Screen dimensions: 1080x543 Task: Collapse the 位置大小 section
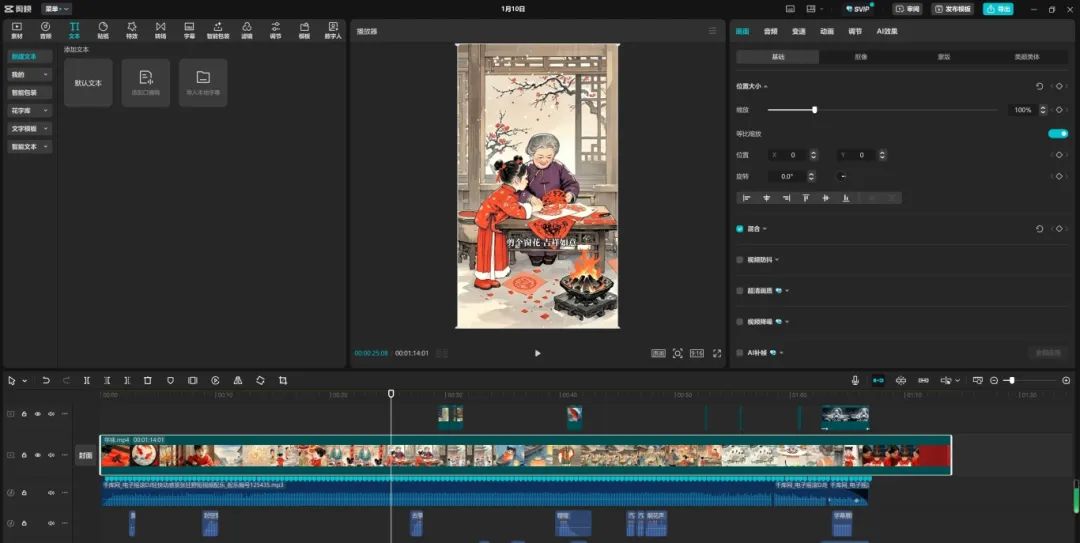(x=766, y=87)
